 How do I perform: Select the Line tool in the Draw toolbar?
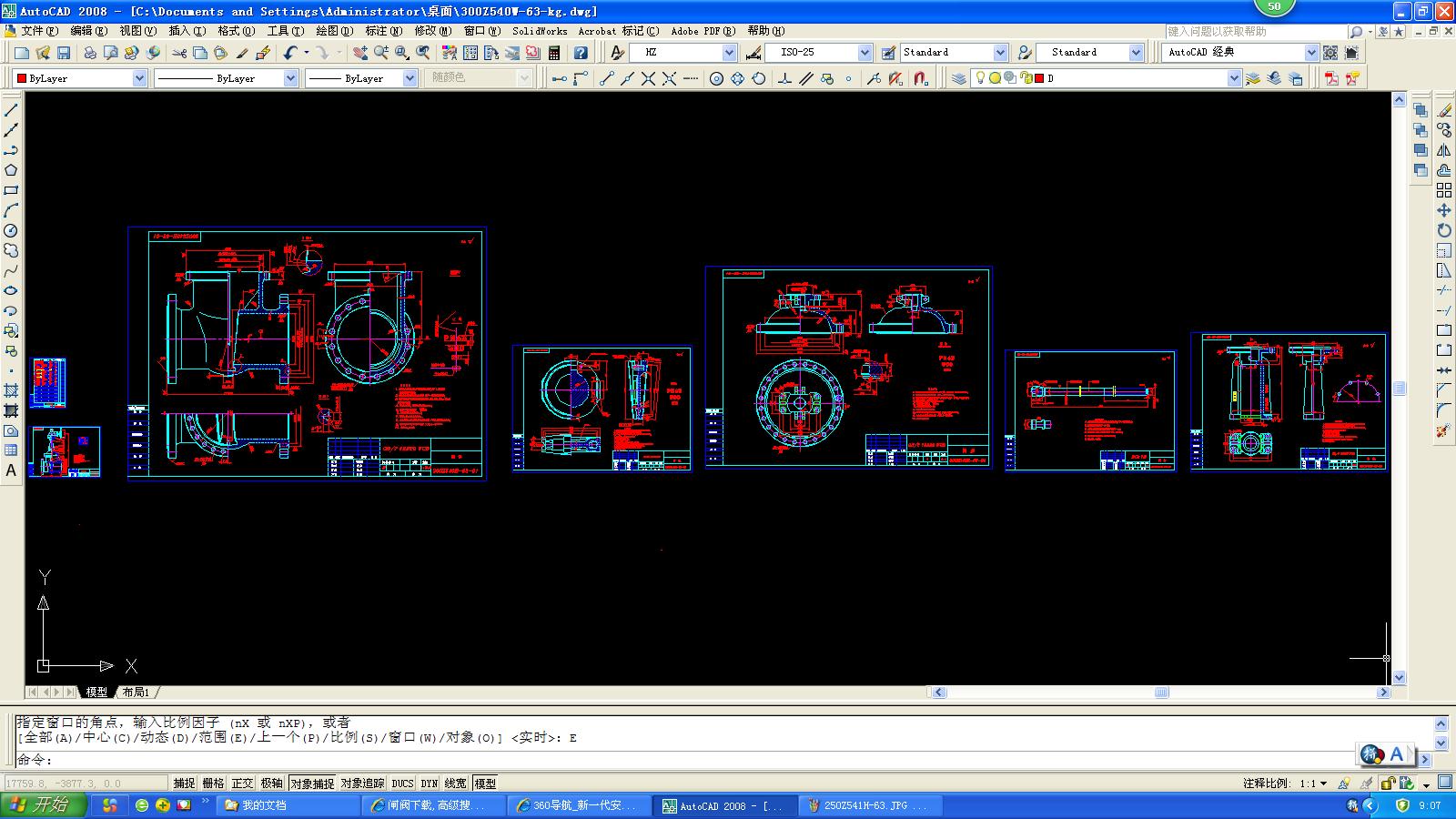pyautogui.click(x=12, y=111)
